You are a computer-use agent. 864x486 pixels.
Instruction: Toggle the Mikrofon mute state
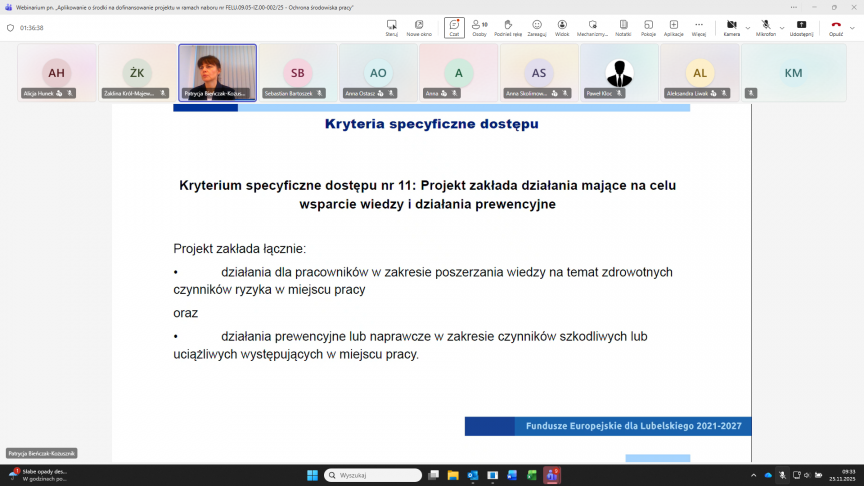click(766, 27)
